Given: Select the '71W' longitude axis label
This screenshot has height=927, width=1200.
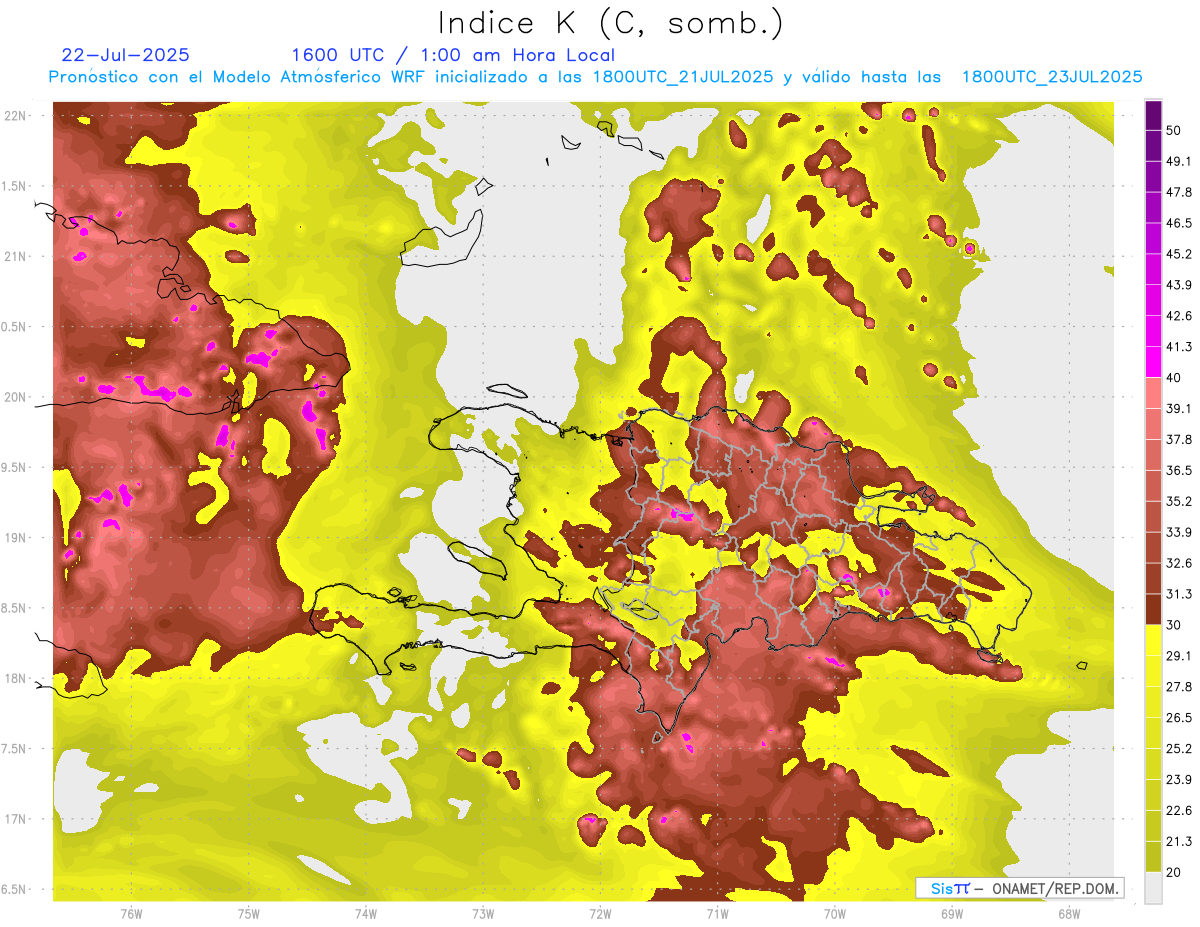Looking at the screenshot, I should (x=717, y=914).
